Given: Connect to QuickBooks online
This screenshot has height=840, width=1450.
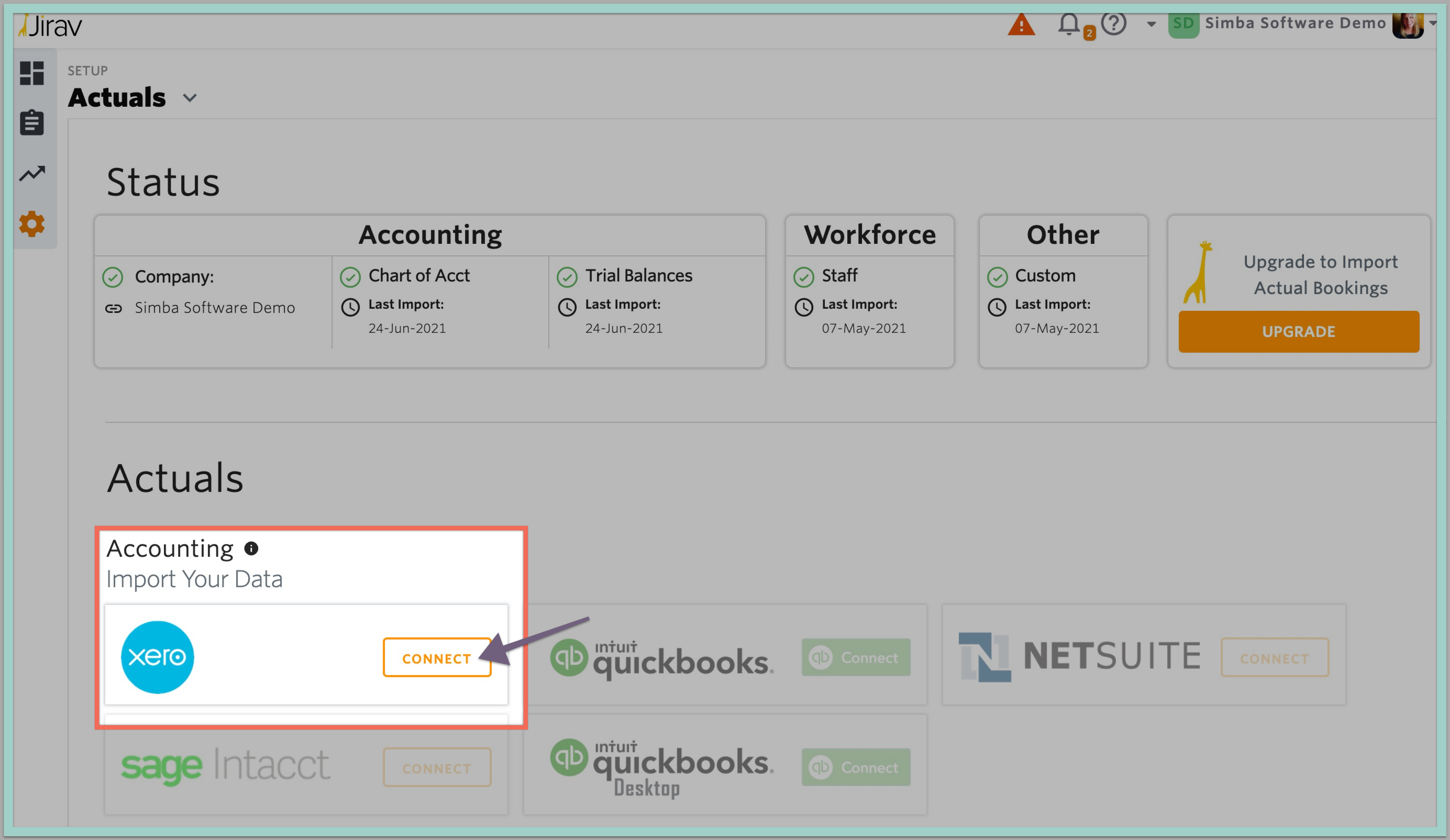Looking at the screenshot, I should pyautogui.click(x=856, y=657).
